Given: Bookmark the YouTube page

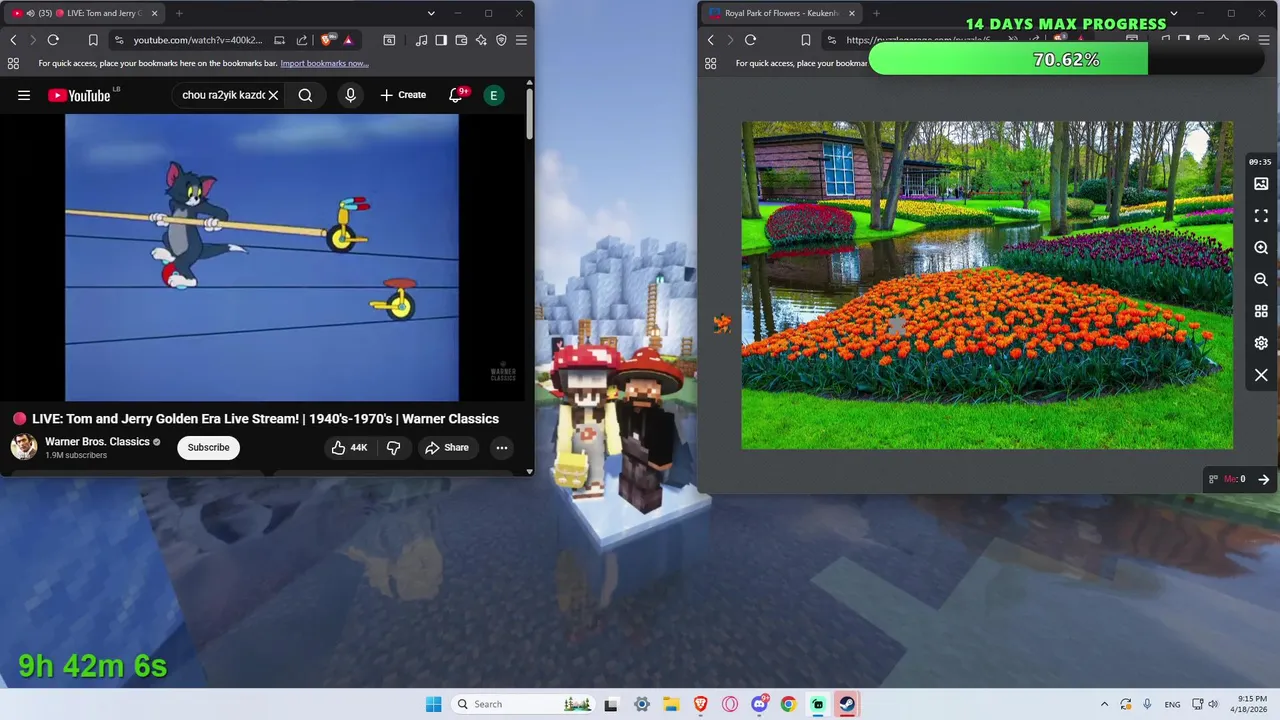Looking at the screenshot, I should (x=93, y=40).
